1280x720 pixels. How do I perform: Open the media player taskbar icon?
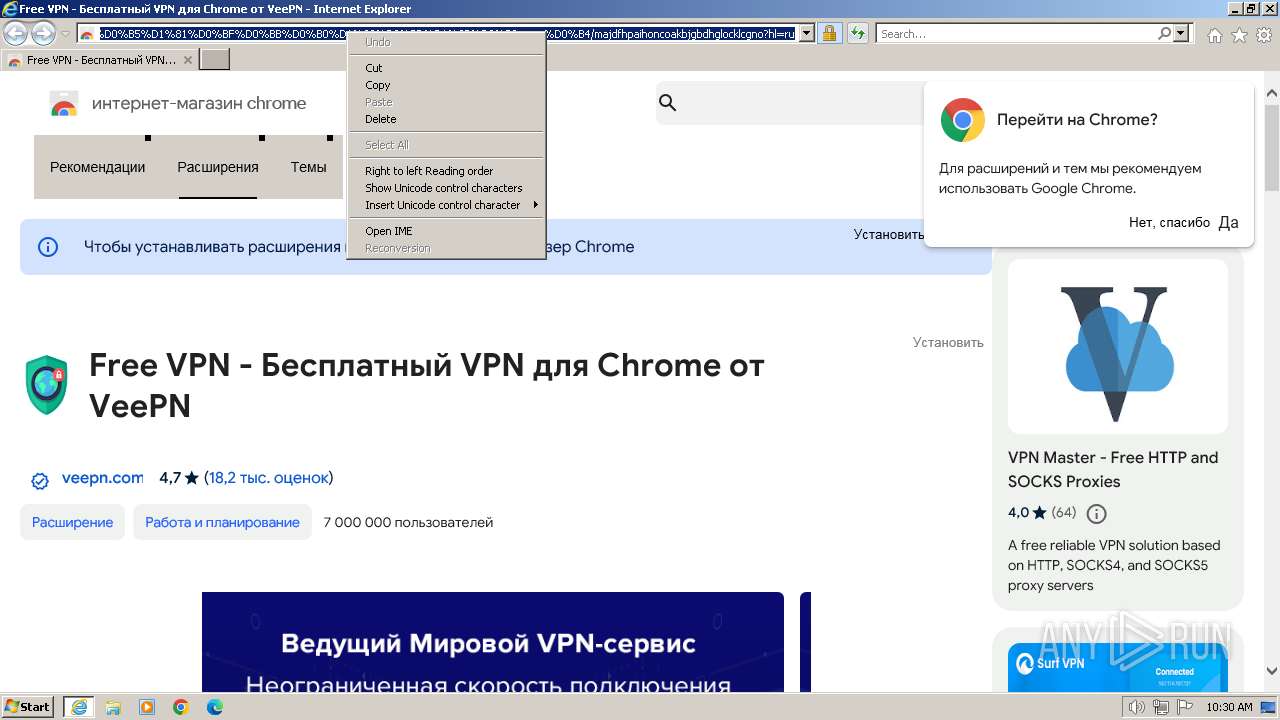[x=147, y=707]
